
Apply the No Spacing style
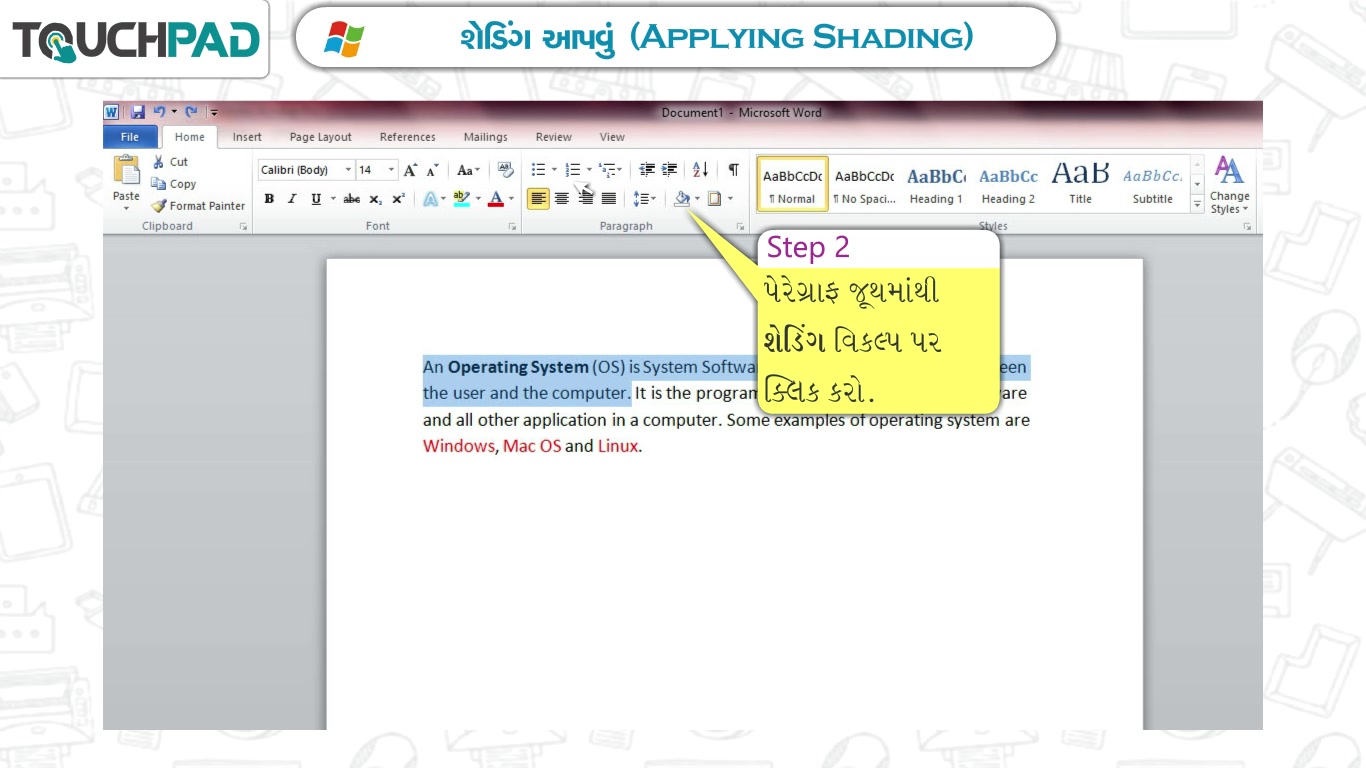[x=864, y=184]
